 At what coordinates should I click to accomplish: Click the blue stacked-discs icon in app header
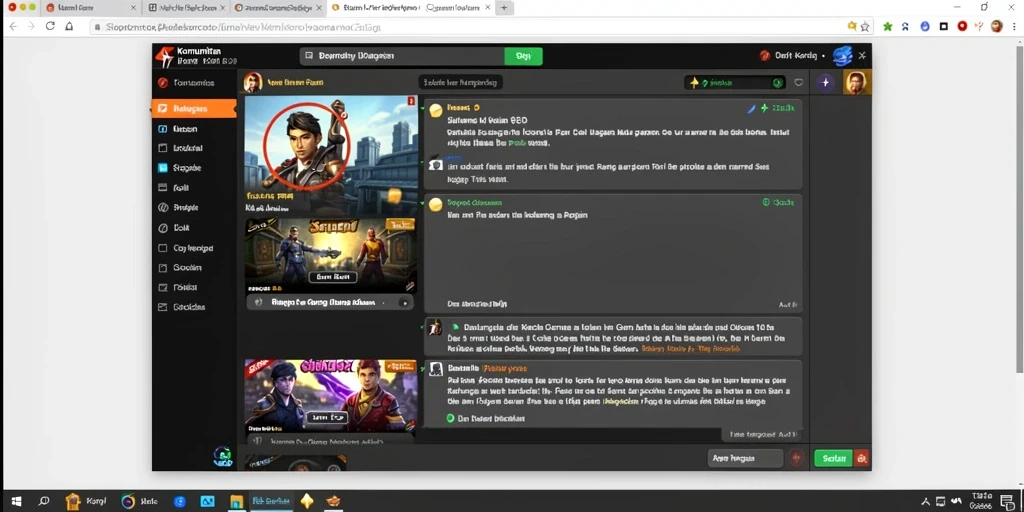pyautogui.click(x=842, y=56)
